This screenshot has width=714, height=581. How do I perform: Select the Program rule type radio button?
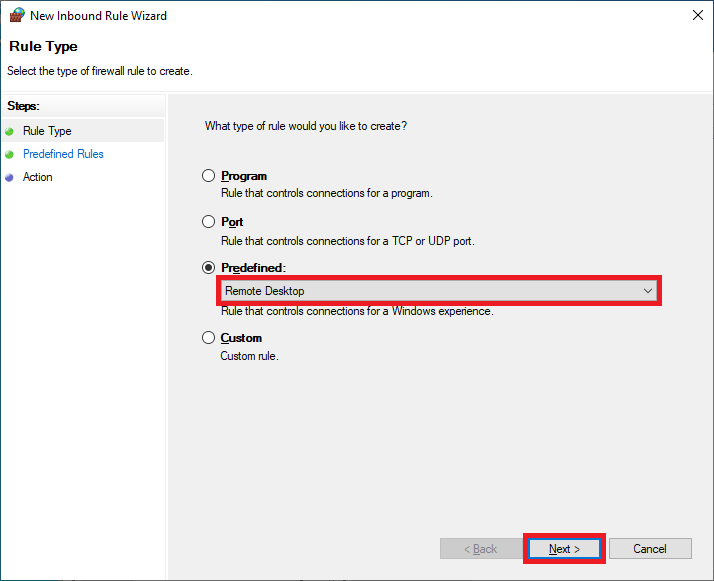(x=208, y=176)
